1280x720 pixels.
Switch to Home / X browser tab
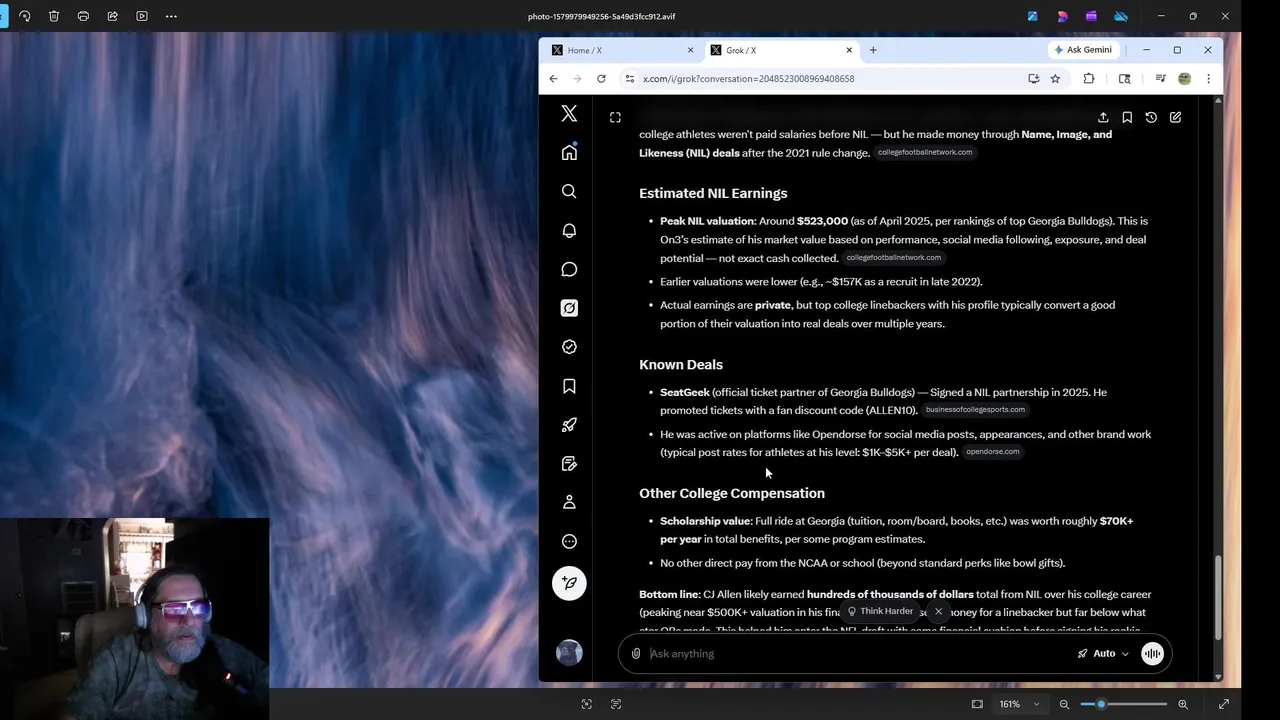(620, 50)
